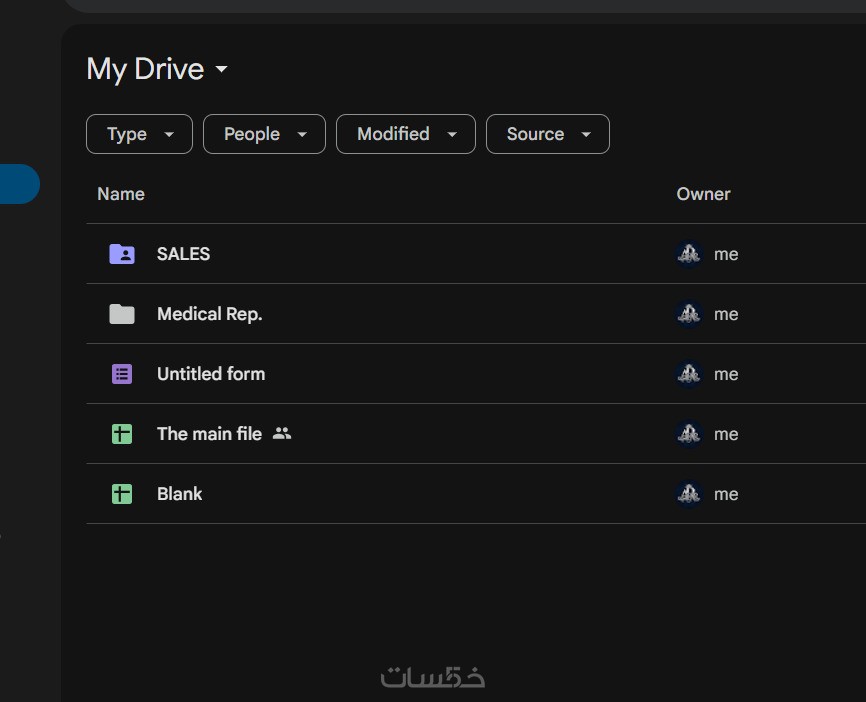Open the People filter dropdown
This screenshot has width=866, height=702.
coord(264,134)
